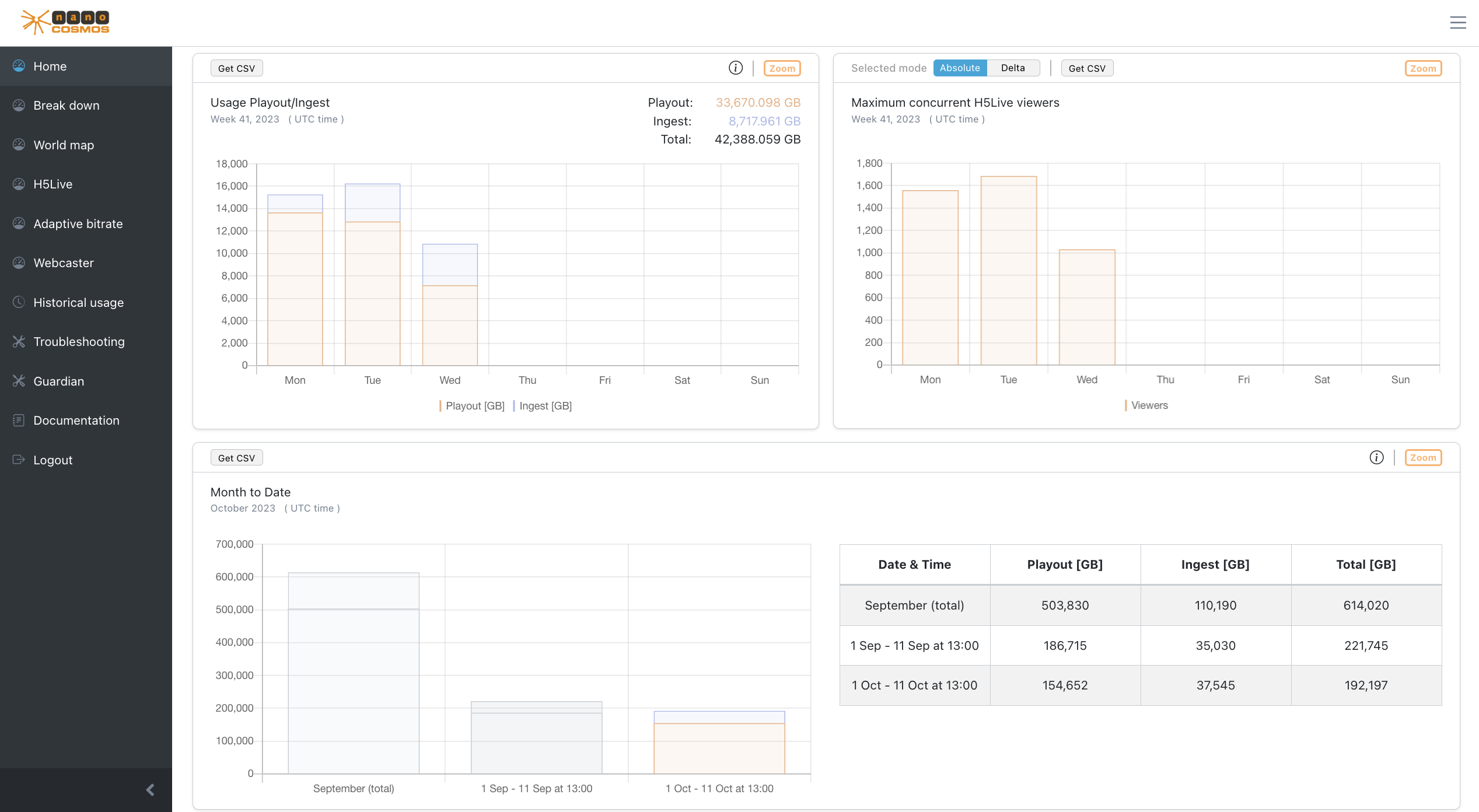Open the Historical usage clock icon
Image resolution: width=1479 pixels, height=812 pixels.
pos(19,302)
